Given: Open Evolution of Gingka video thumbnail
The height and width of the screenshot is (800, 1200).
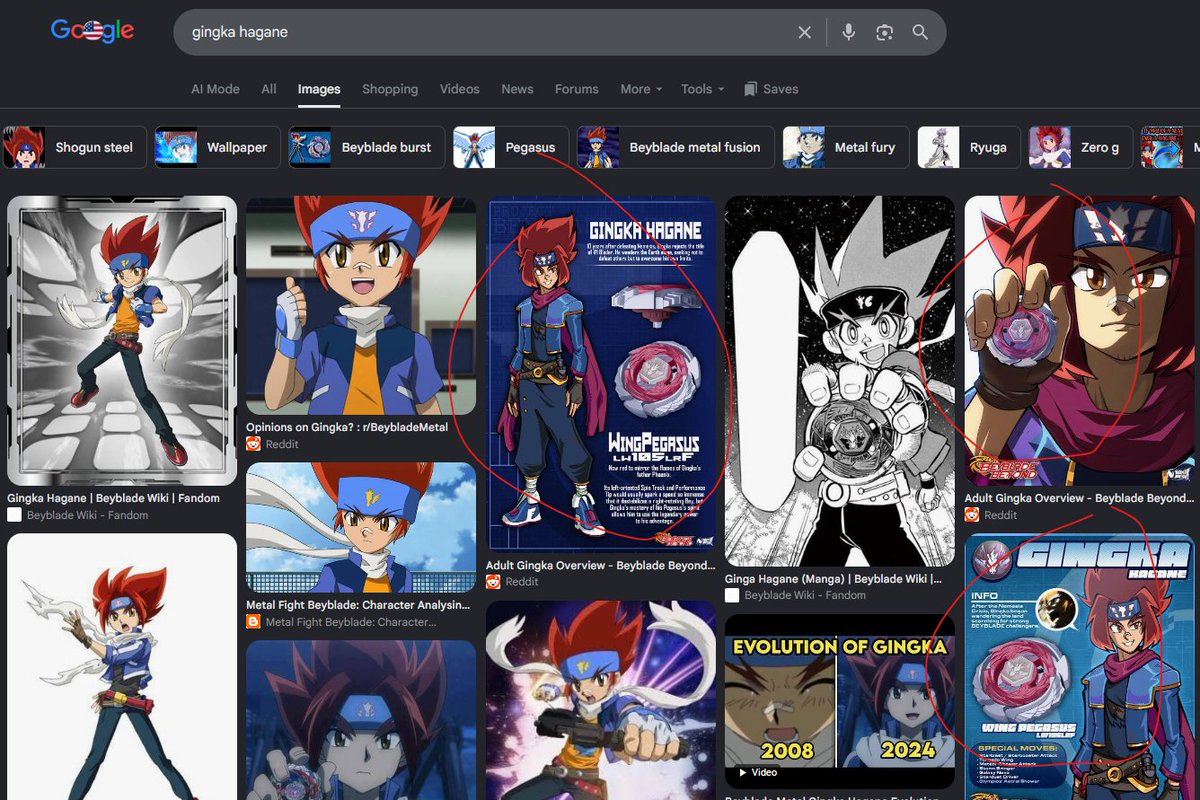Looking at the screenshot, I should coord(840,703).
